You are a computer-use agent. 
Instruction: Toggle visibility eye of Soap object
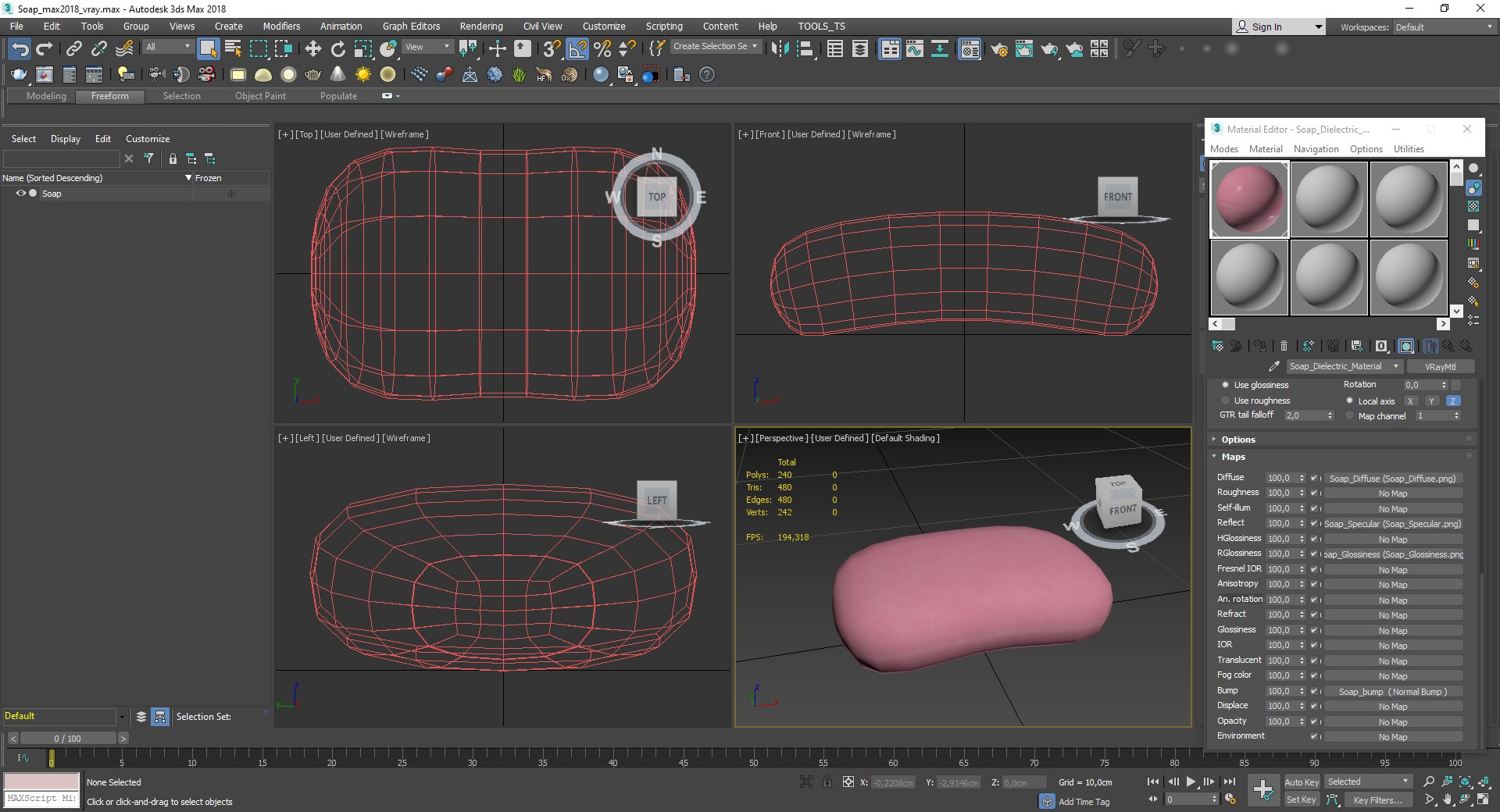[x=21, y=194]
